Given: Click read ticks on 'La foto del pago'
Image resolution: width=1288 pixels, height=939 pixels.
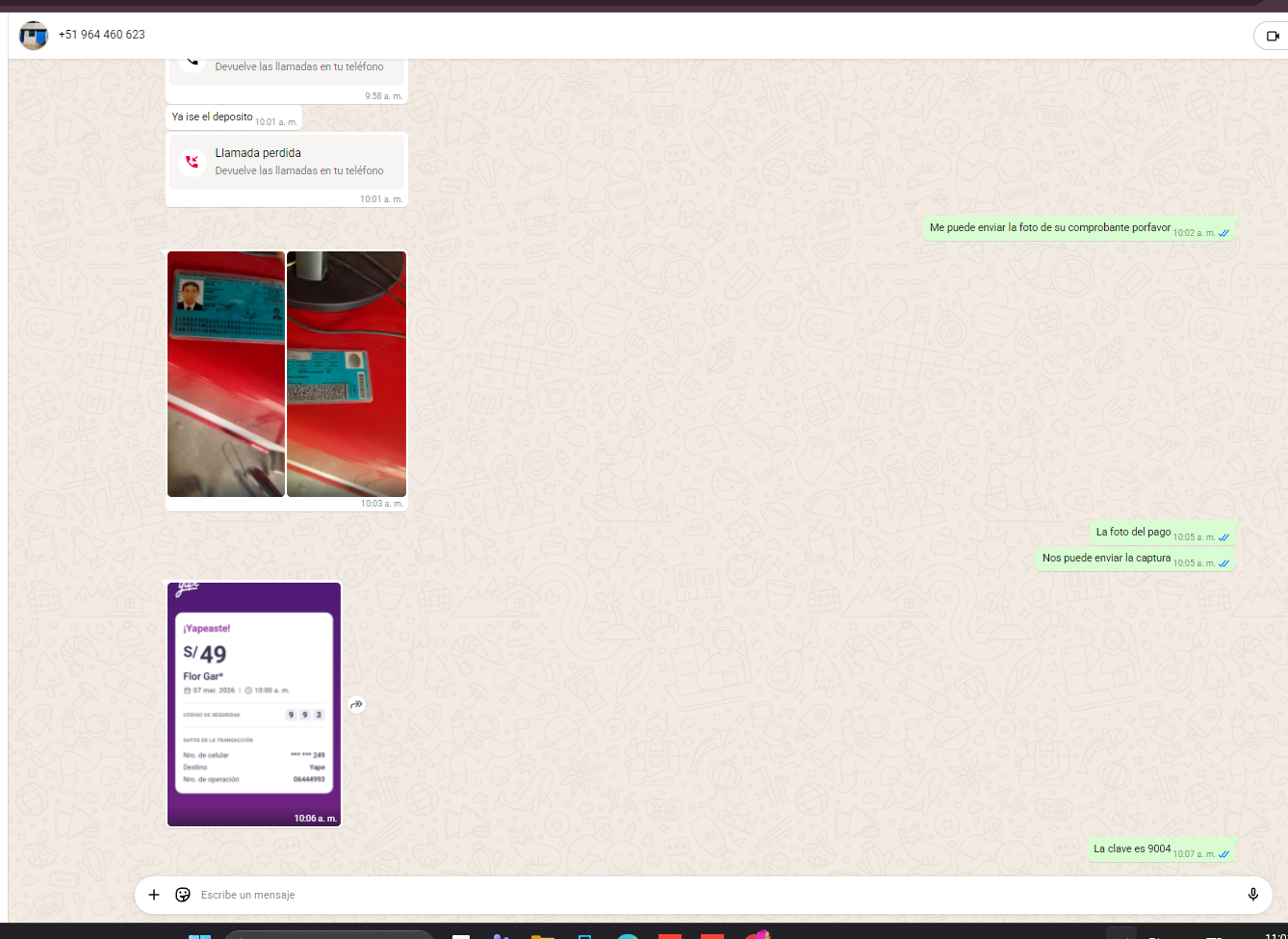Looking at the screenshot, I should [1224, 537].
